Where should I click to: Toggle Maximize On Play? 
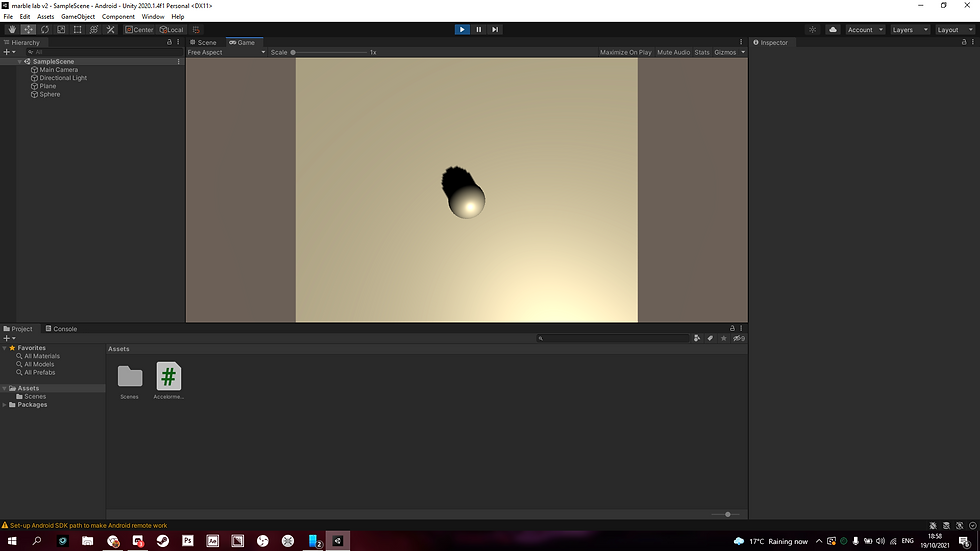pyautogui.click(x=626, y=52)
